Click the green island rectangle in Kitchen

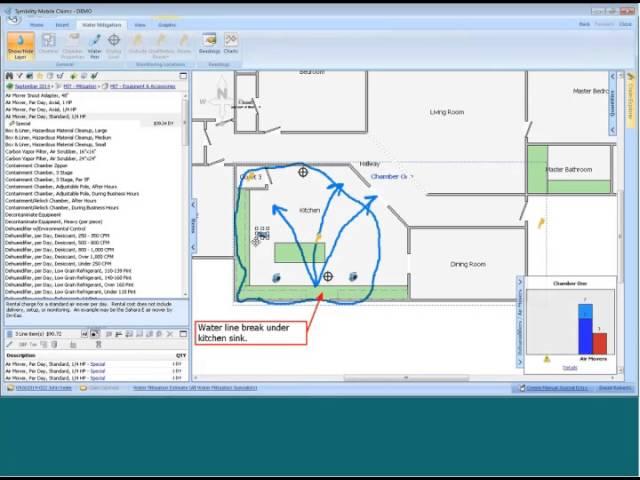[300, 253]
